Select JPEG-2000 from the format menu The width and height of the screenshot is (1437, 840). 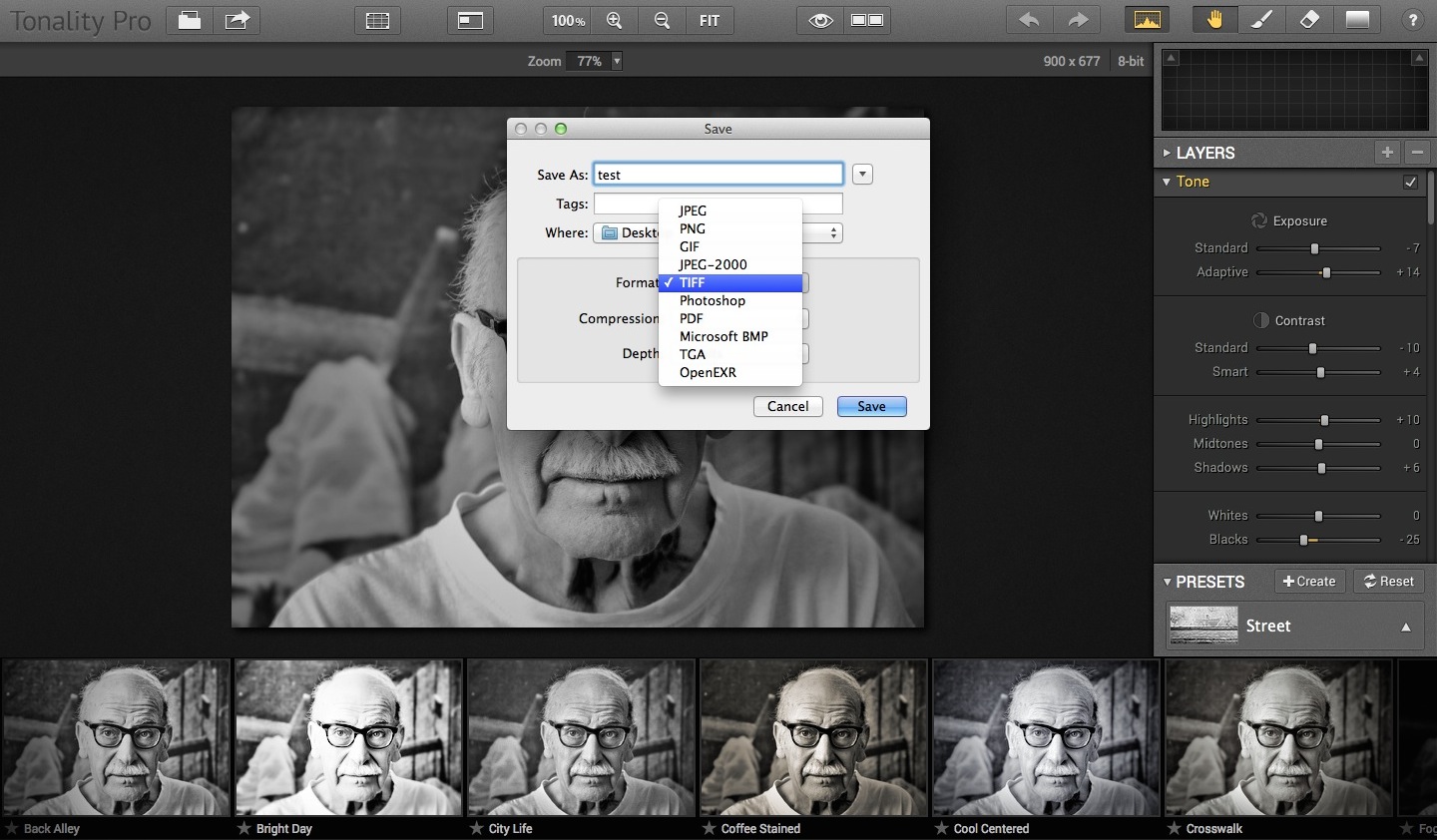(730, 264)
